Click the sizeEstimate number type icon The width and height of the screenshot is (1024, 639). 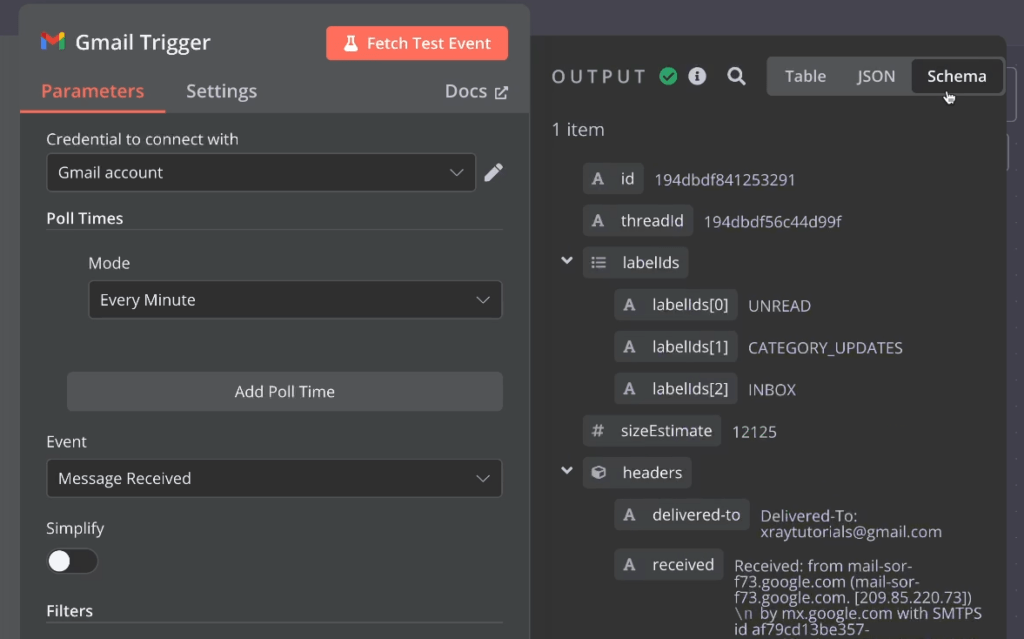pyautogui.click(x=598, y=431)
